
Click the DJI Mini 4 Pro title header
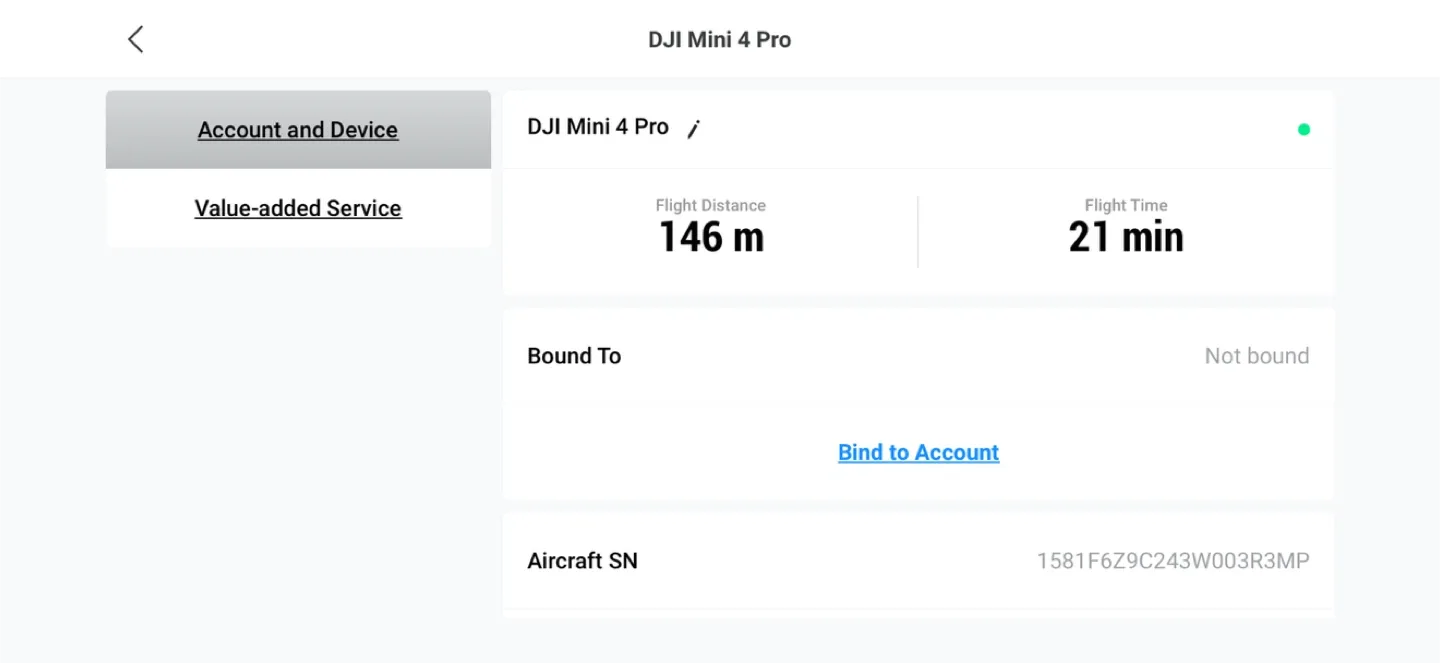click(x=719, y=39)
